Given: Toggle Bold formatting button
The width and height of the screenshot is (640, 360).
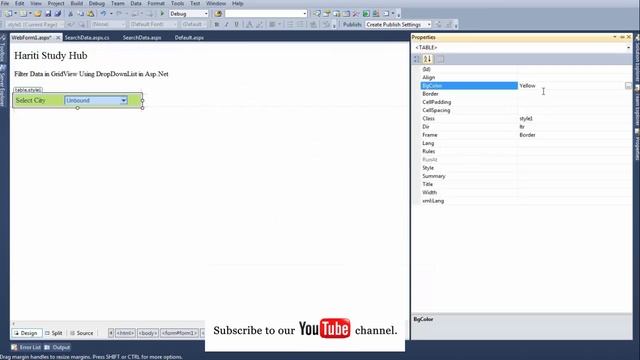Looking at the screenshot, I should pos(216,24).
